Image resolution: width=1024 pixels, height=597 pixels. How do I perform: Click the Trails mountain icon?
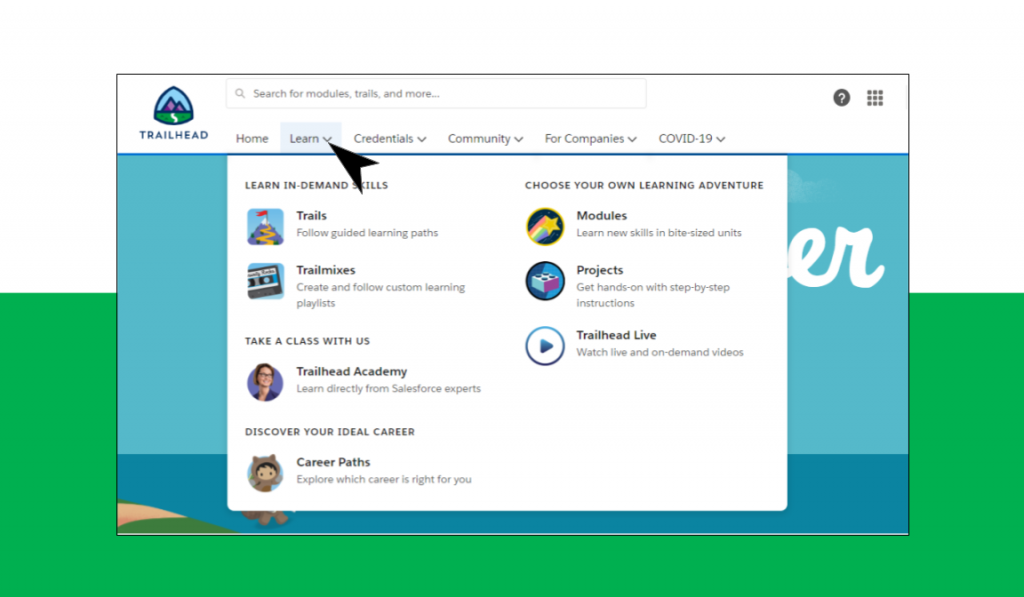point(265,226)
